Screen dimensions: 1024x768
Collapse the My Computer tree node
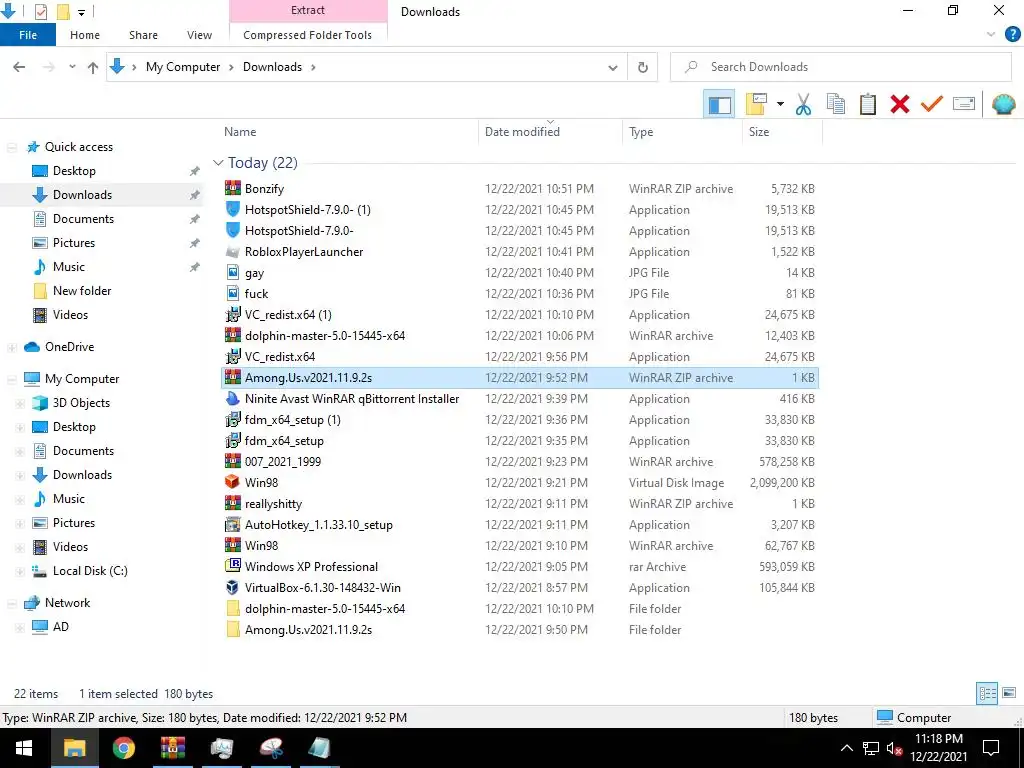point(12,379)
